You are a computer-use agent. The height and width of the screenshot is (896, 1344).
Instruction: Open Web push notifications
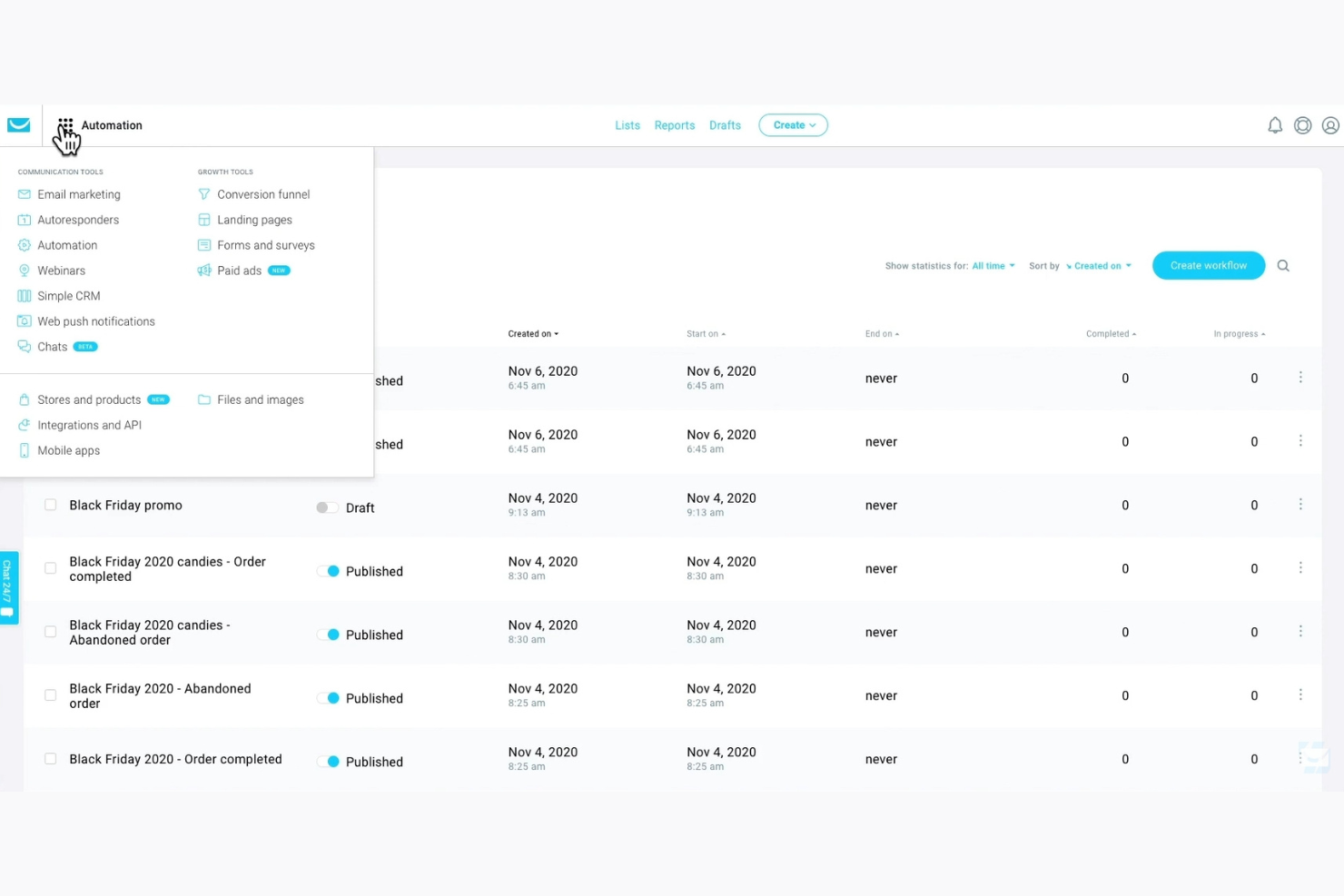click(95, 320)
